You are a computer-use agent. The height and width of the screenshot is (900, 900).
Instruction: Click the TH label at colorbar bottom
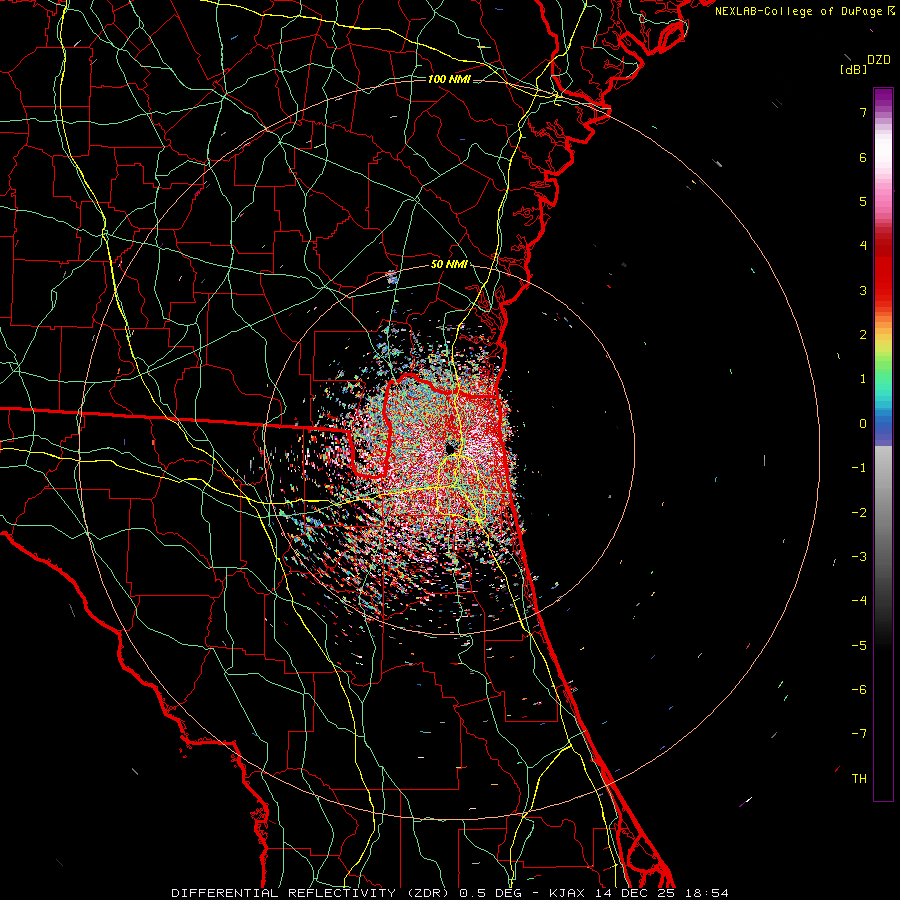coord(859,778)
